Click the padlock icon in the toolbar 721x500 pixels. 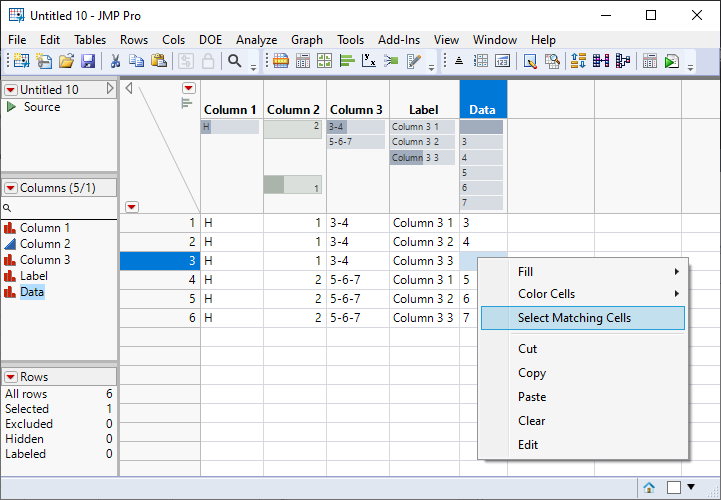click(x=208, y=61)
